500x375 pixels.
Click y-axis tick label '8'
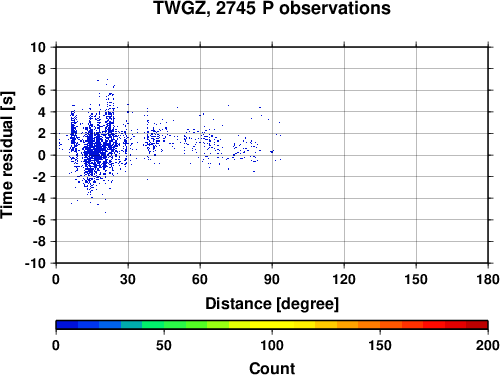tap(42, 69)
